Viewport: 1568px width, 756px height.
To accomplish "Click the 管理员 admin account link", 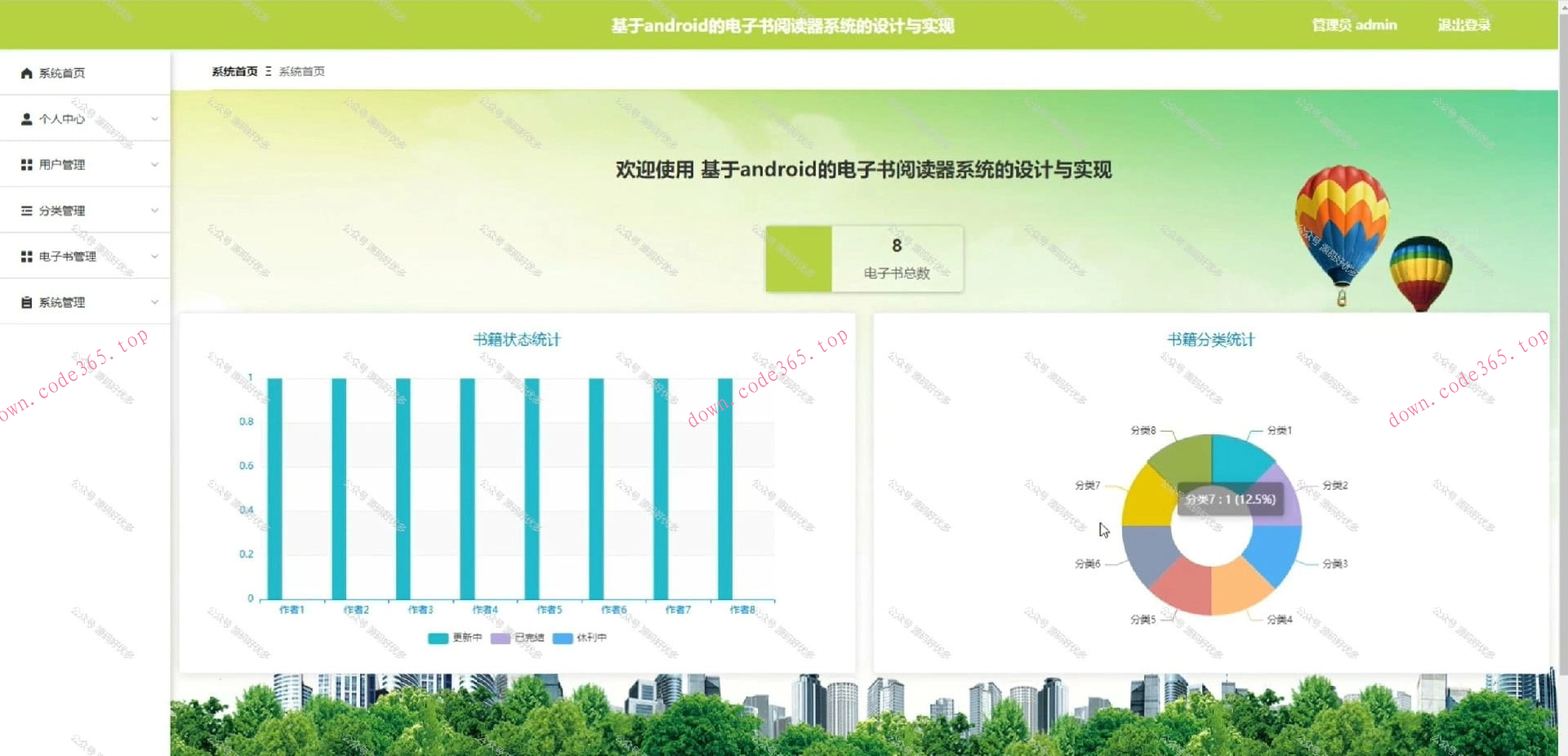I will pyautogui.click(x=1354, y=25).
